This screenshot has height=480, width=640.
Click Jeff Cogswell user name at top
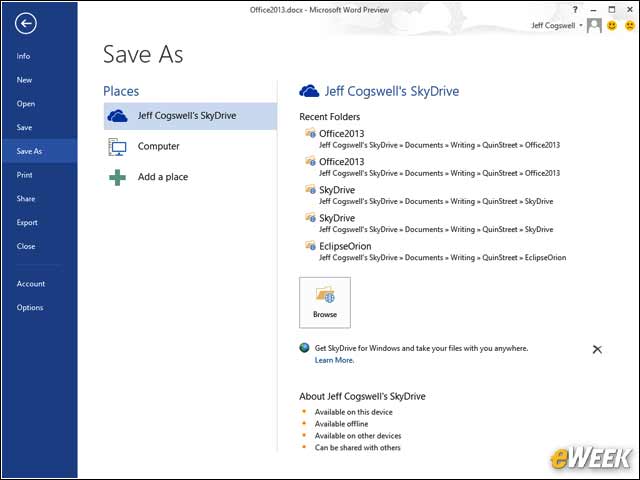[x=553, y=25]
